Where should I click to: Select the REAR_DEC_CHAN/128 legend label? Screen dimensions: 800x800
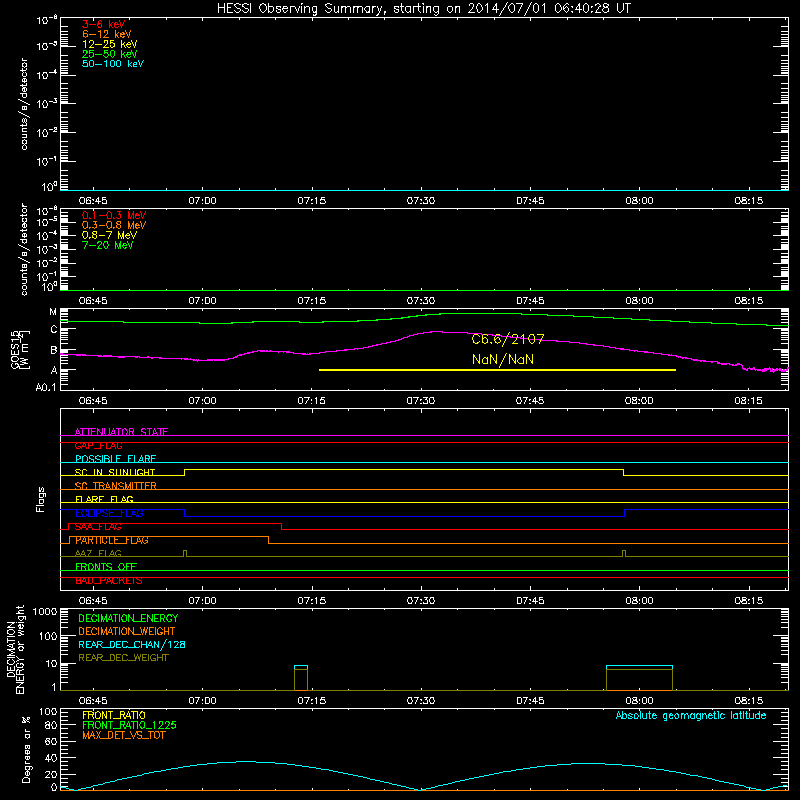click(x=132, y=645)
